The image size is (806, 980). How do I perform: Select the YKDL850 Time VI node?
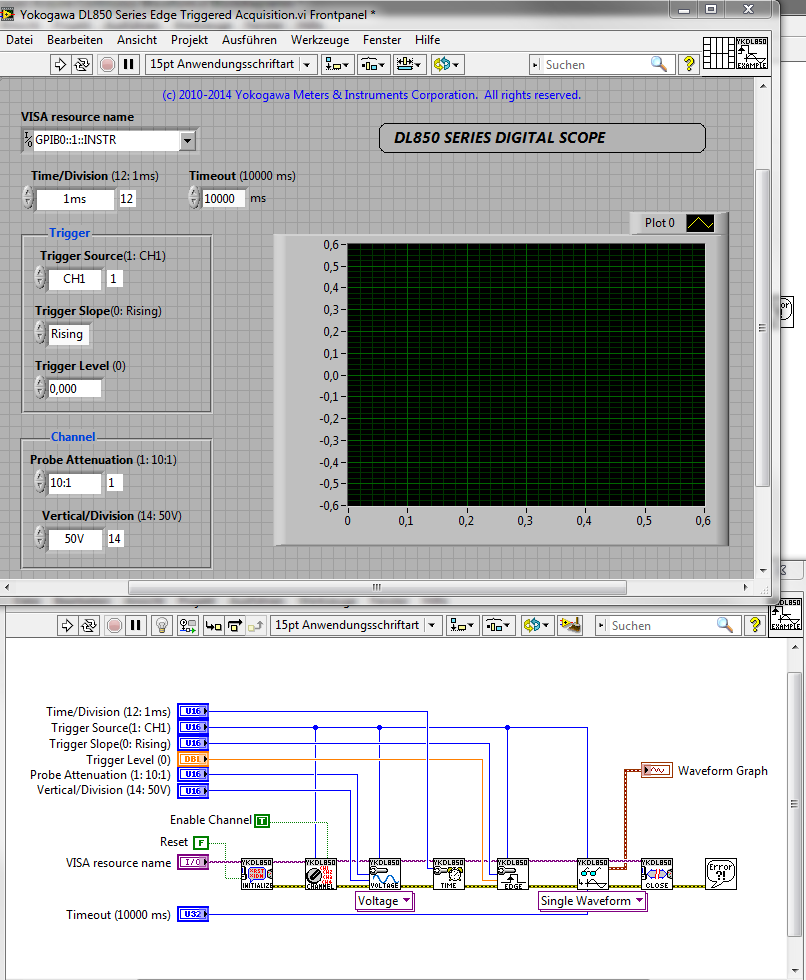point(449,874)
